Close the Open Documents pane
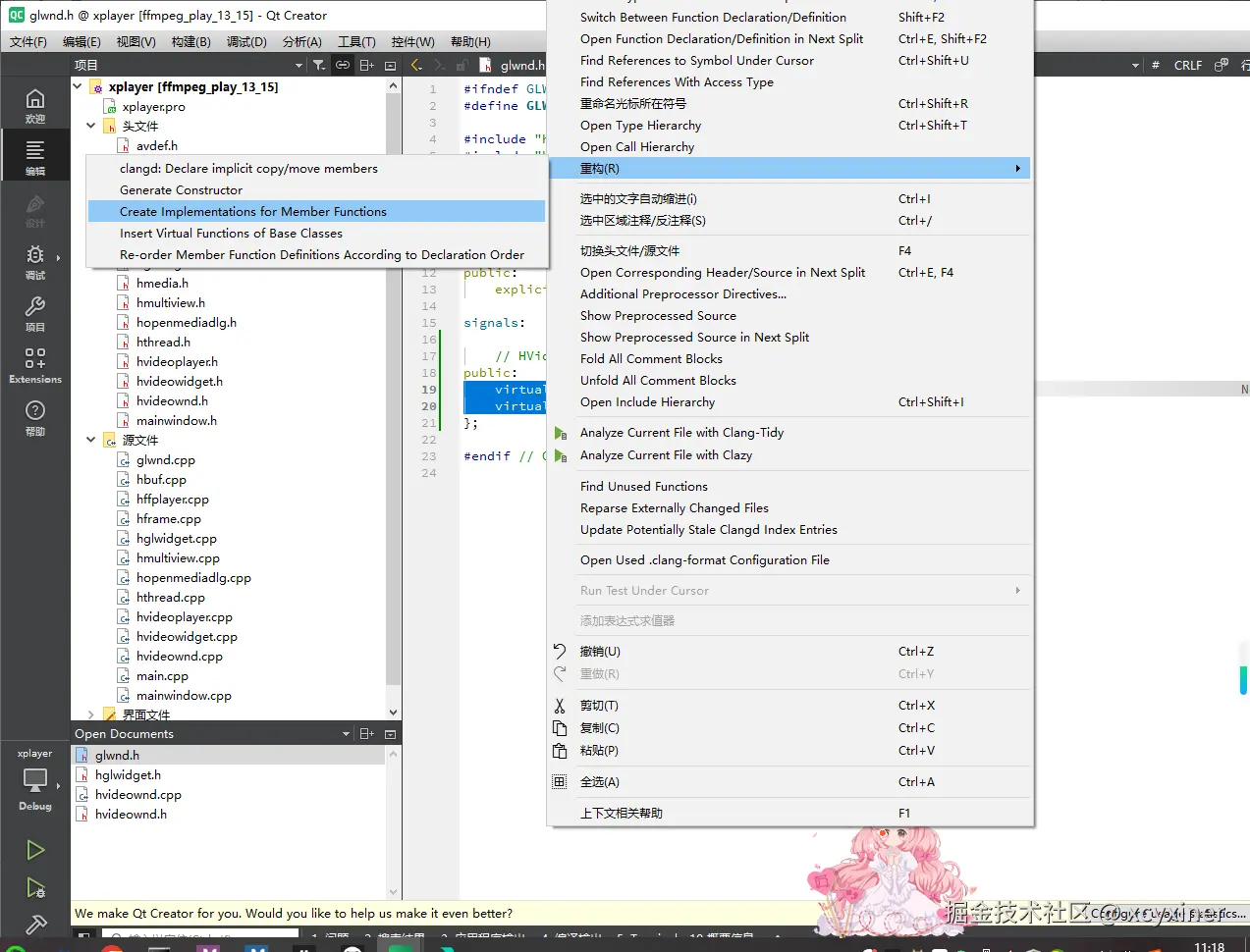Screen dimensions: 1250x952 (390, 734)
